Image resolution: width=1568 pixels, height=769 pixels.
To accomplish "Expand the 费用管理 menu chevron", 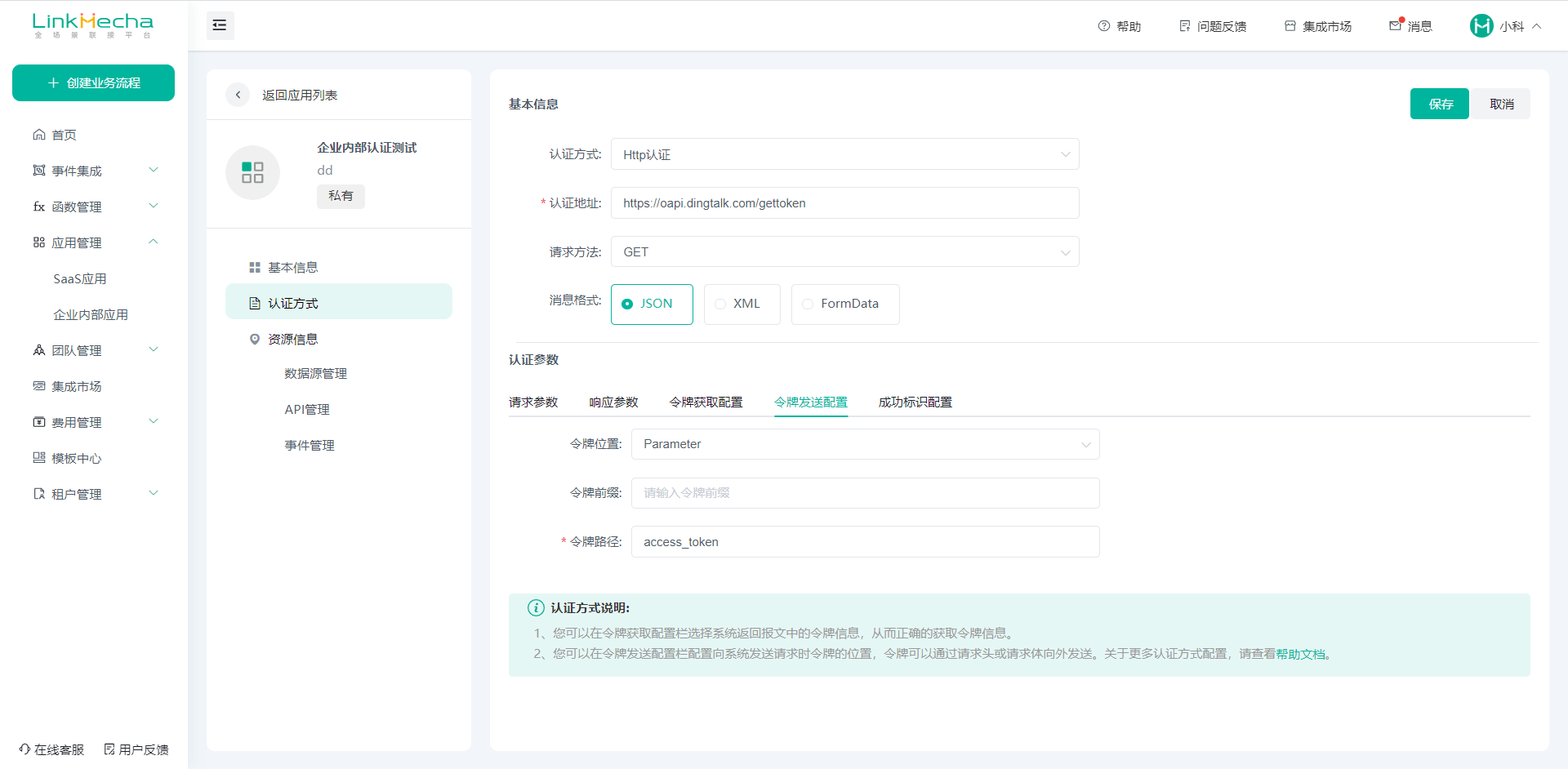I will 154,421.
